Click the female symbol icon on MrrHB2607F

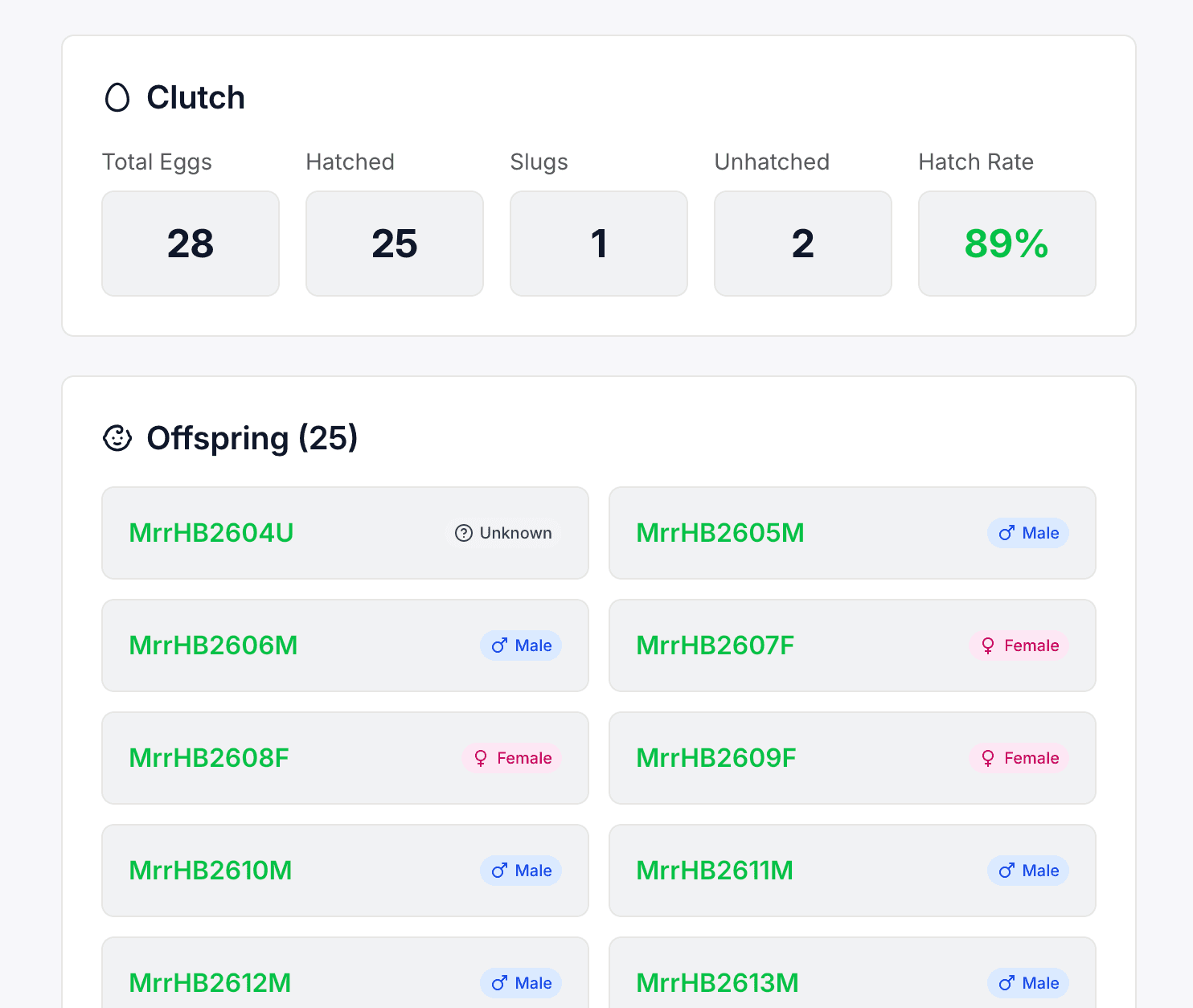click(x=988, y=645)
